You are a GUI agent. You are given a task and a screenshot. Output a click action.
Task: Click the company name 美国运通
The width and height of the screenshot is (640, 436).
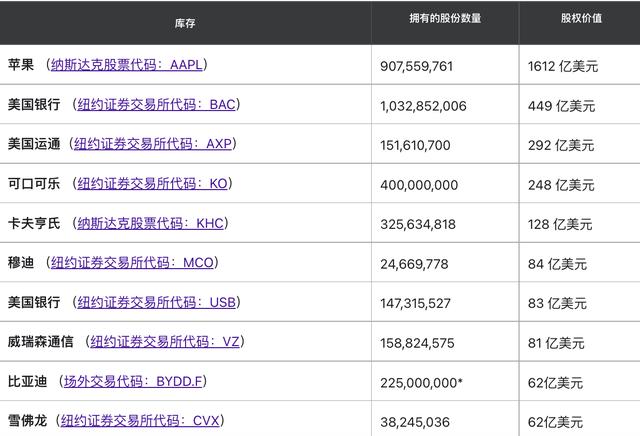pyautogui.click(x=34, y=144)
